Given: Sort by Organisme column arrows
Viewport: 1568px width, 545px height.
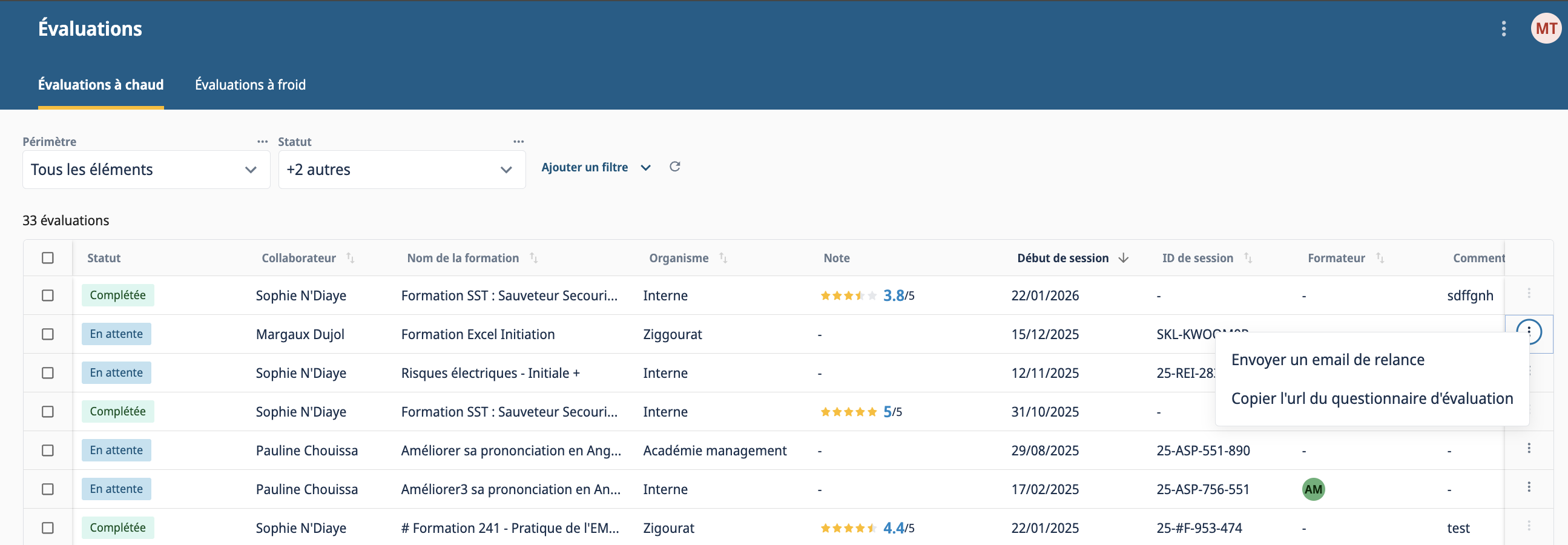Looking at the screenshot, I should (722, 257).
